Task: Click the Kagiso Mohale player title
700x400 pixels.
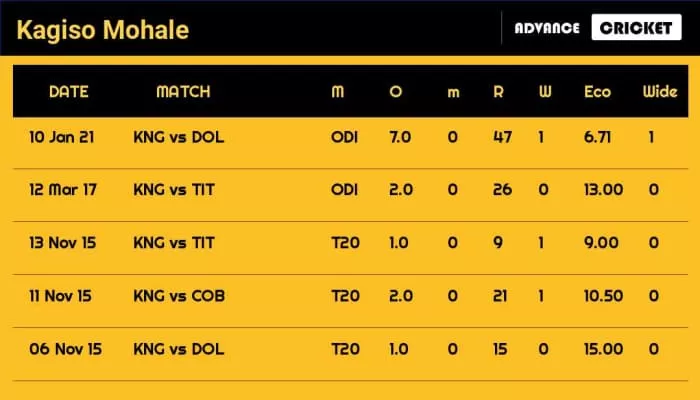Action: coord(100,29)
